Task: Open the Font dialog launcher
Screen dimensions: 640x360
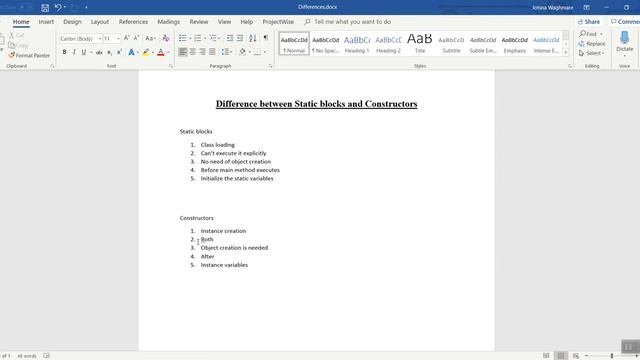Action: pyautogui.click(x=171, y=66)
